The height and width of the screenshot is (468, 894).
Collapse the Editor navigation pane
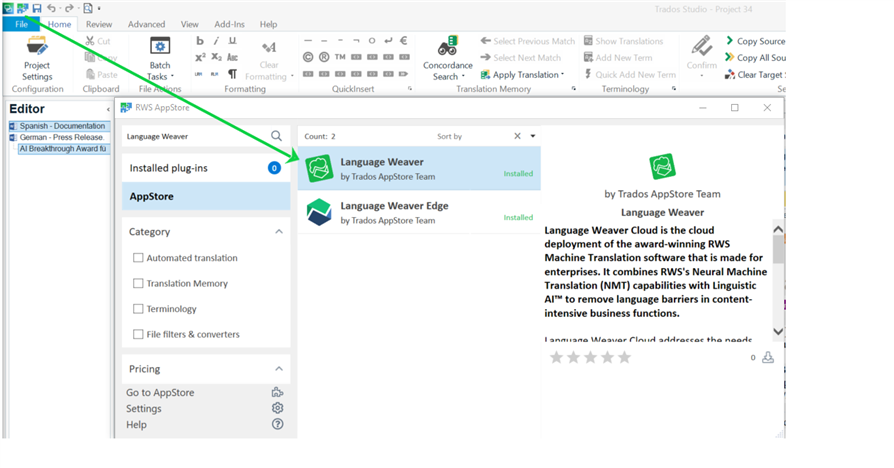pyautogui.click(x=108, y=109)
